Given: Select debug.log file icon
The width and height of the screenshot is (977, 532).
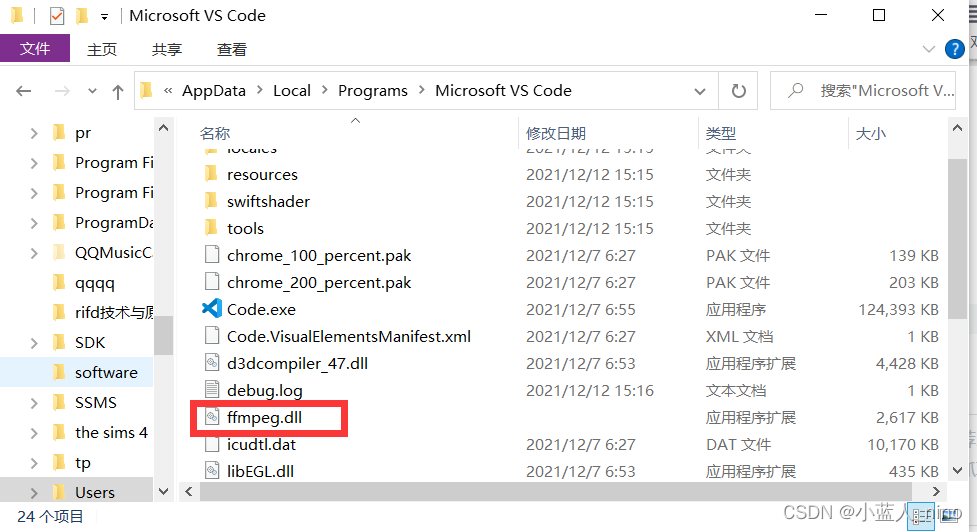Looking at the screenshot, I should pyautogui.click(x=212, y=390).
